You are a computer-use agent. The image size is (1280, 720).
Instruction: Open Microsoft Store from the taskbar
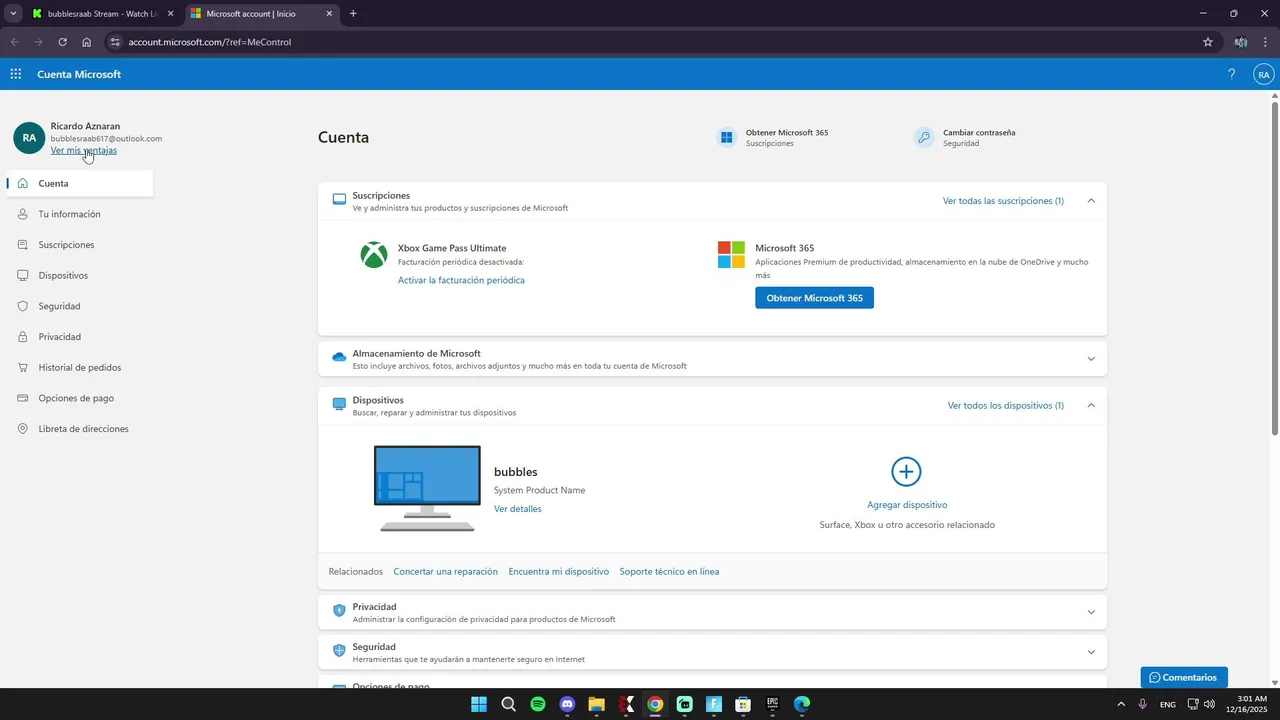(743, 704)
